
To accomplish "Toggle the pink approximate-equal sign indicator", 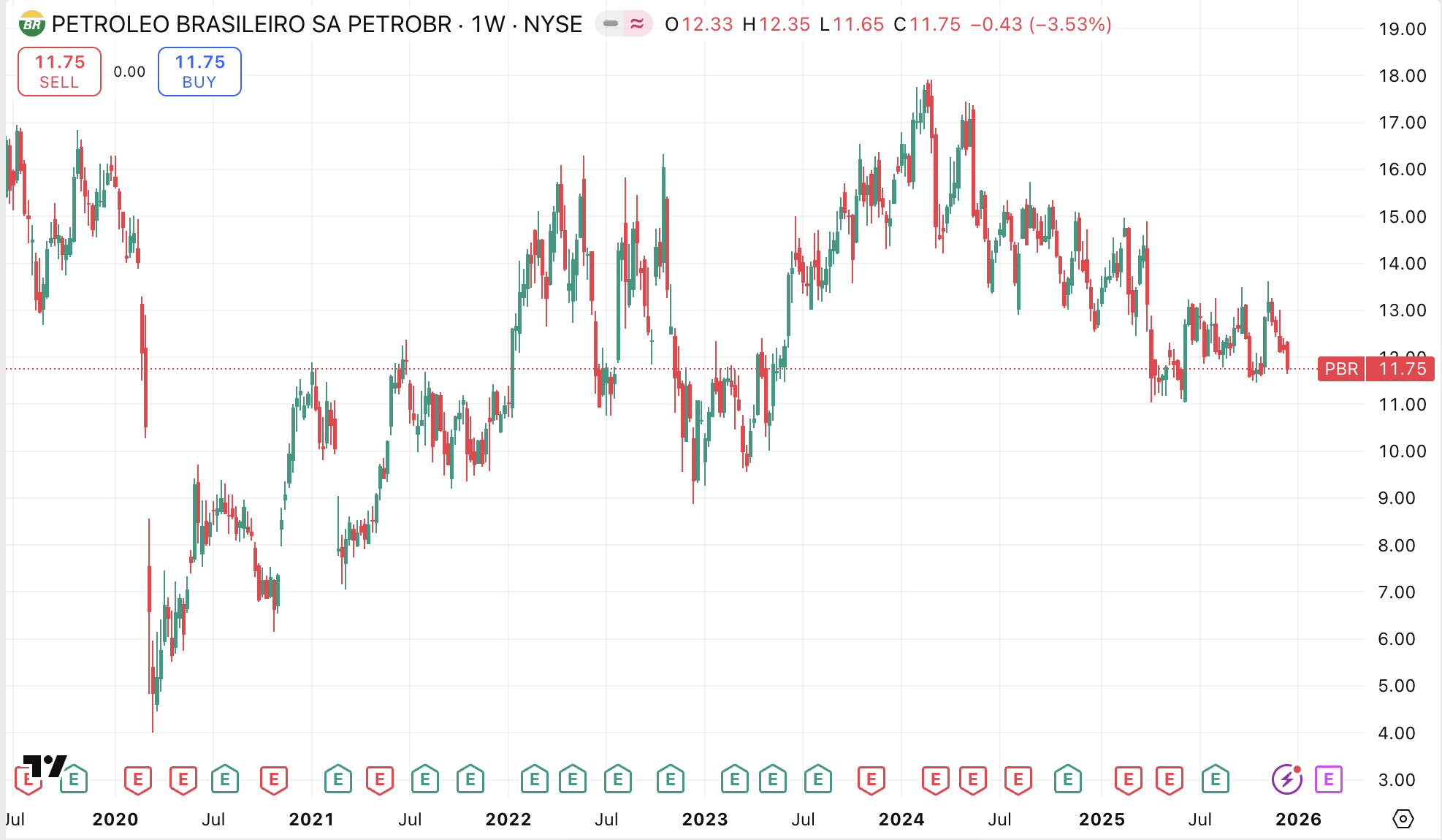I will point(637,24).
